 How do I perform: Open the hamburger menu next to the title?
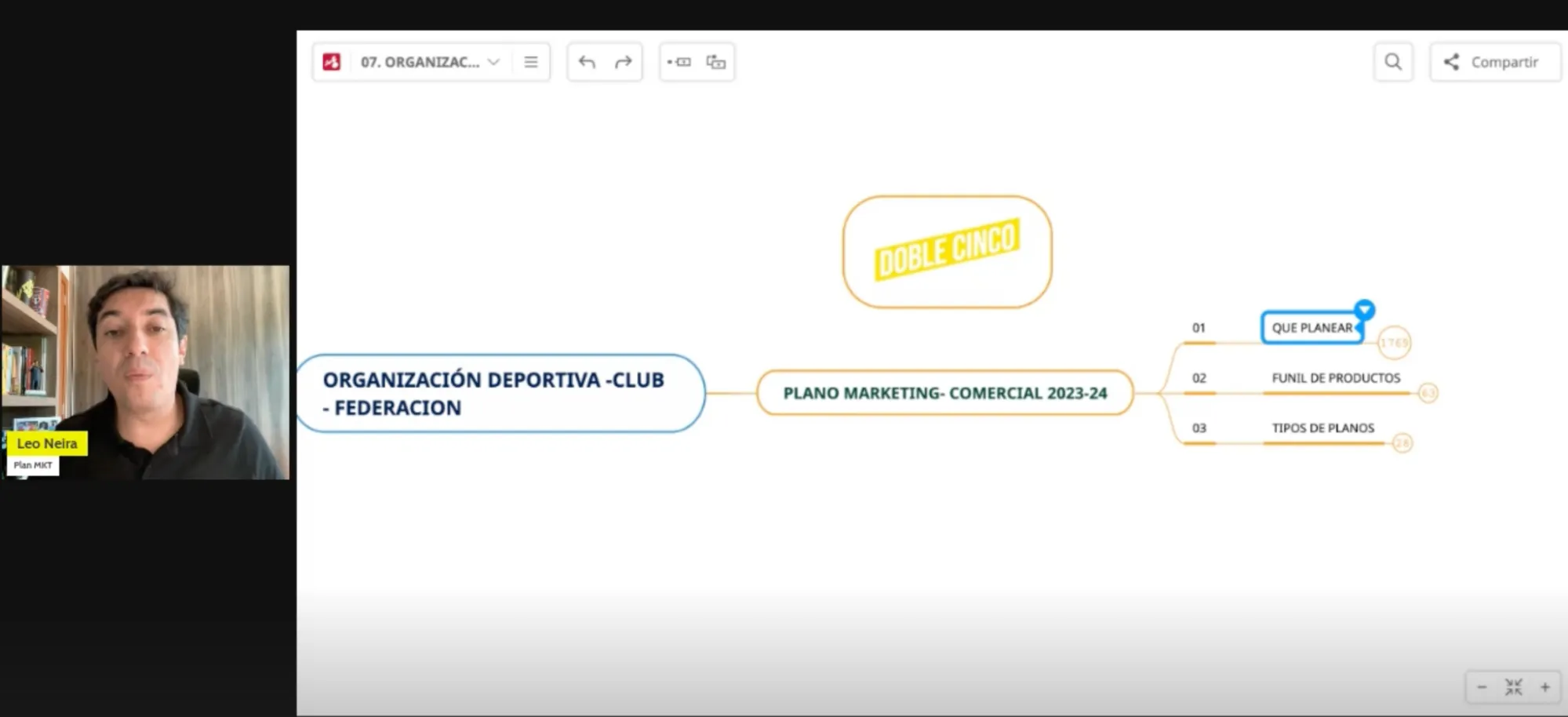[x=531, y=61]
